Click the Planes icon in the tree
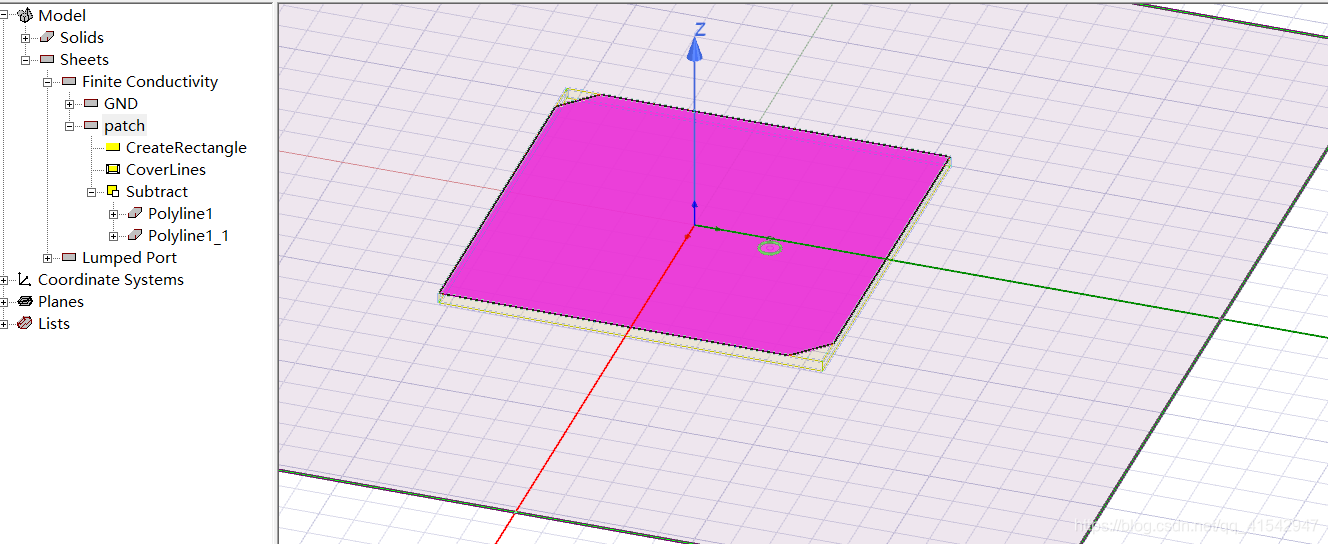The height and width of the screenshot is (544, 1328). pyautogui.click(x=25, y=301)
